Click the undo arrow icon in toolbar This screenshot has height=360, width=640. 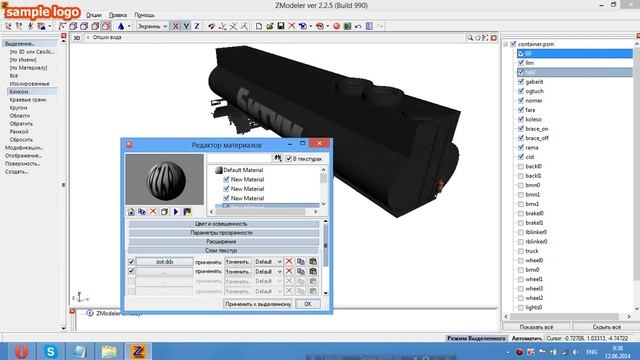pyautogui.click(x=358, y=26)
